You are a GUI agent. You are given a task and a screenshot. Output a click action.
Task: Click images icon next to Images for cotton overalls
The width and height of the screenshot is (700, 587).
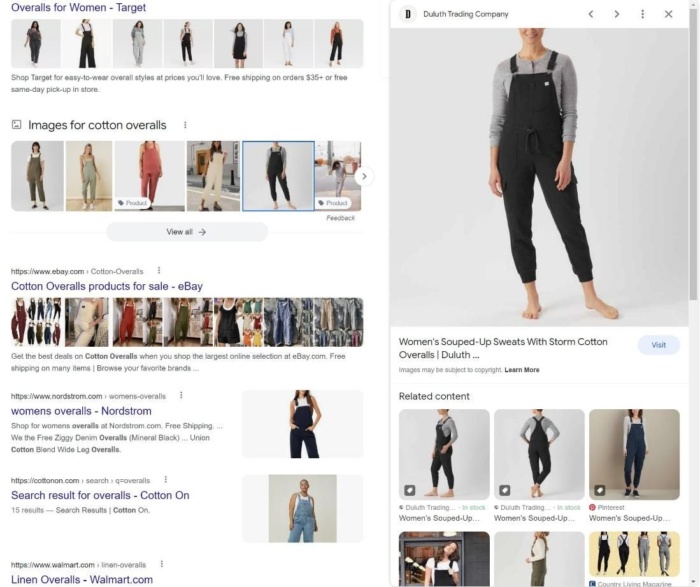(x=17, y=125)
